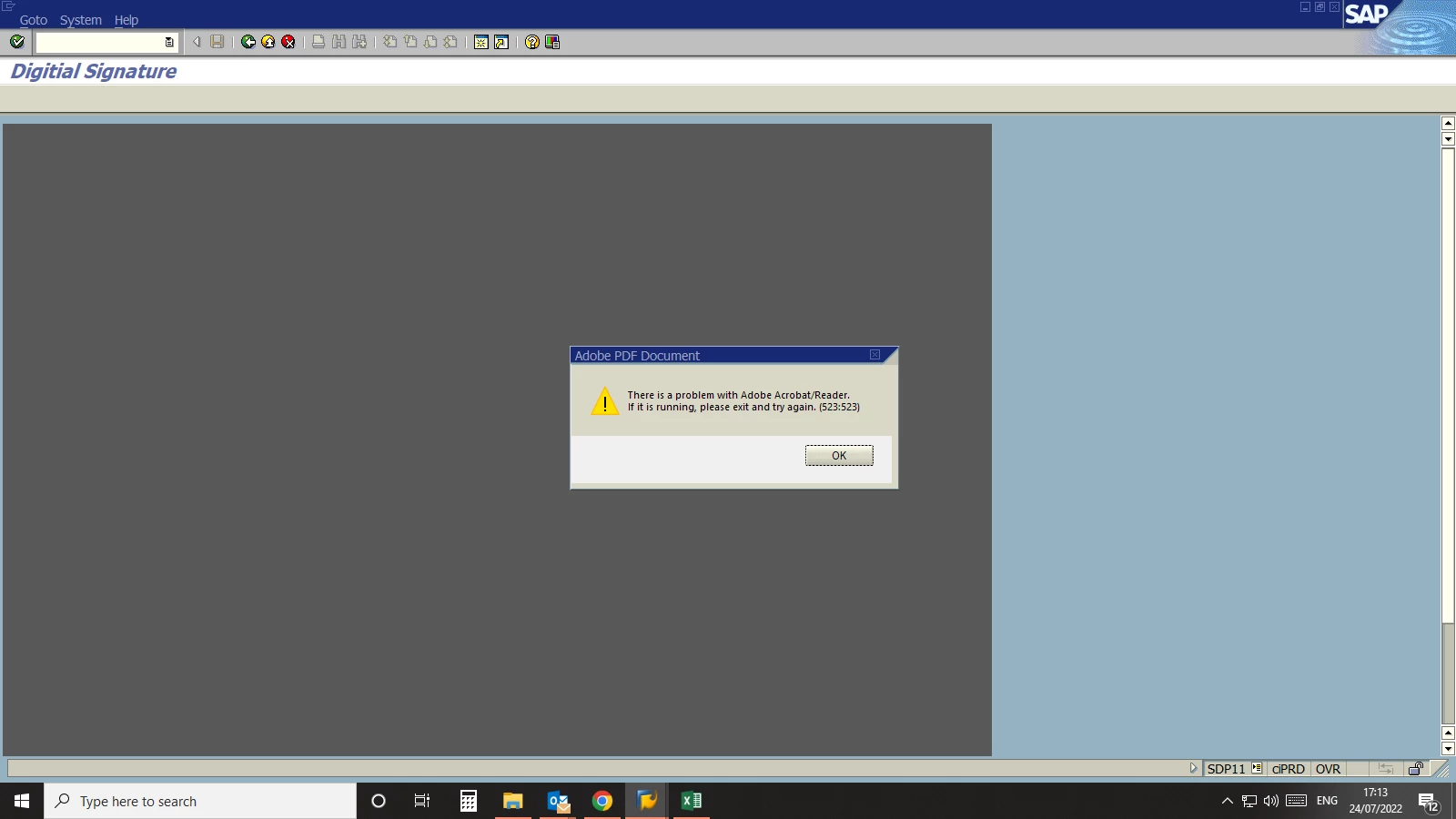Viewport: 1456px width, 819px height.
Task: Create a new session with toolbar icon
Action: [480, 42]
